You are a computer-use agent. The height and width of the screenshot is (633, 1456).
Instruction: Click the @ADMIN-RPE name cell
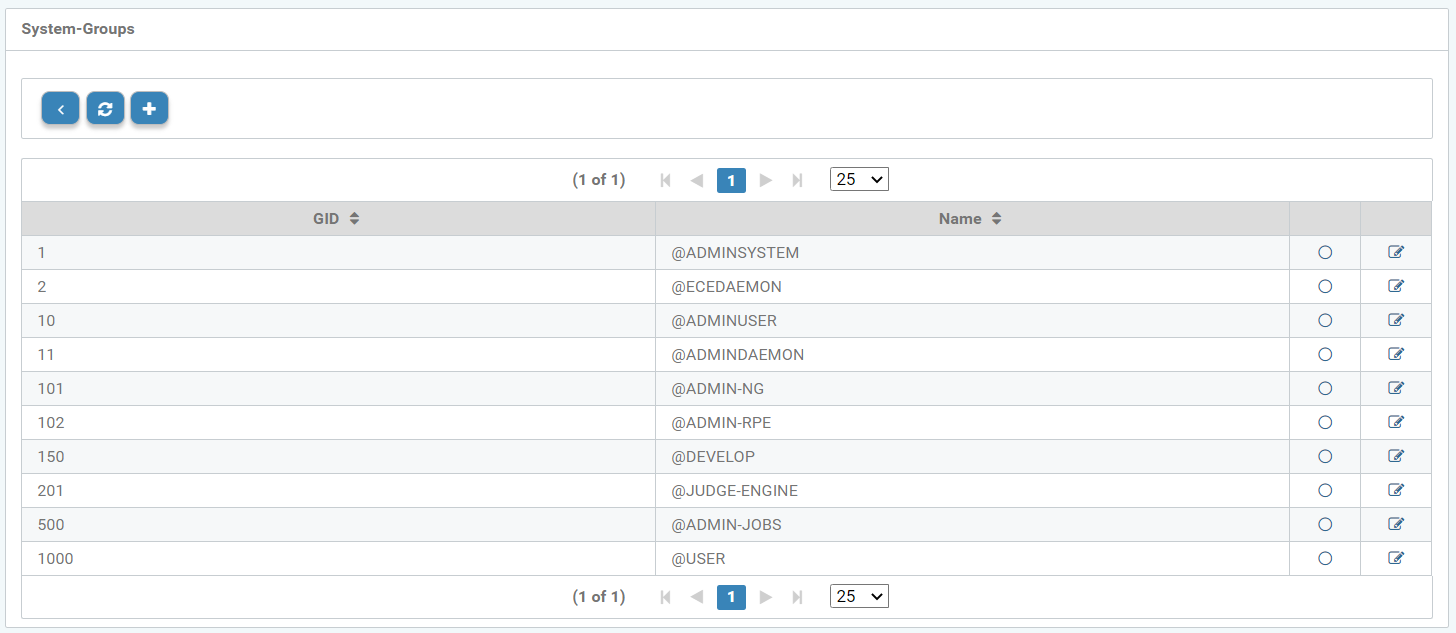(x=721, y=423)
